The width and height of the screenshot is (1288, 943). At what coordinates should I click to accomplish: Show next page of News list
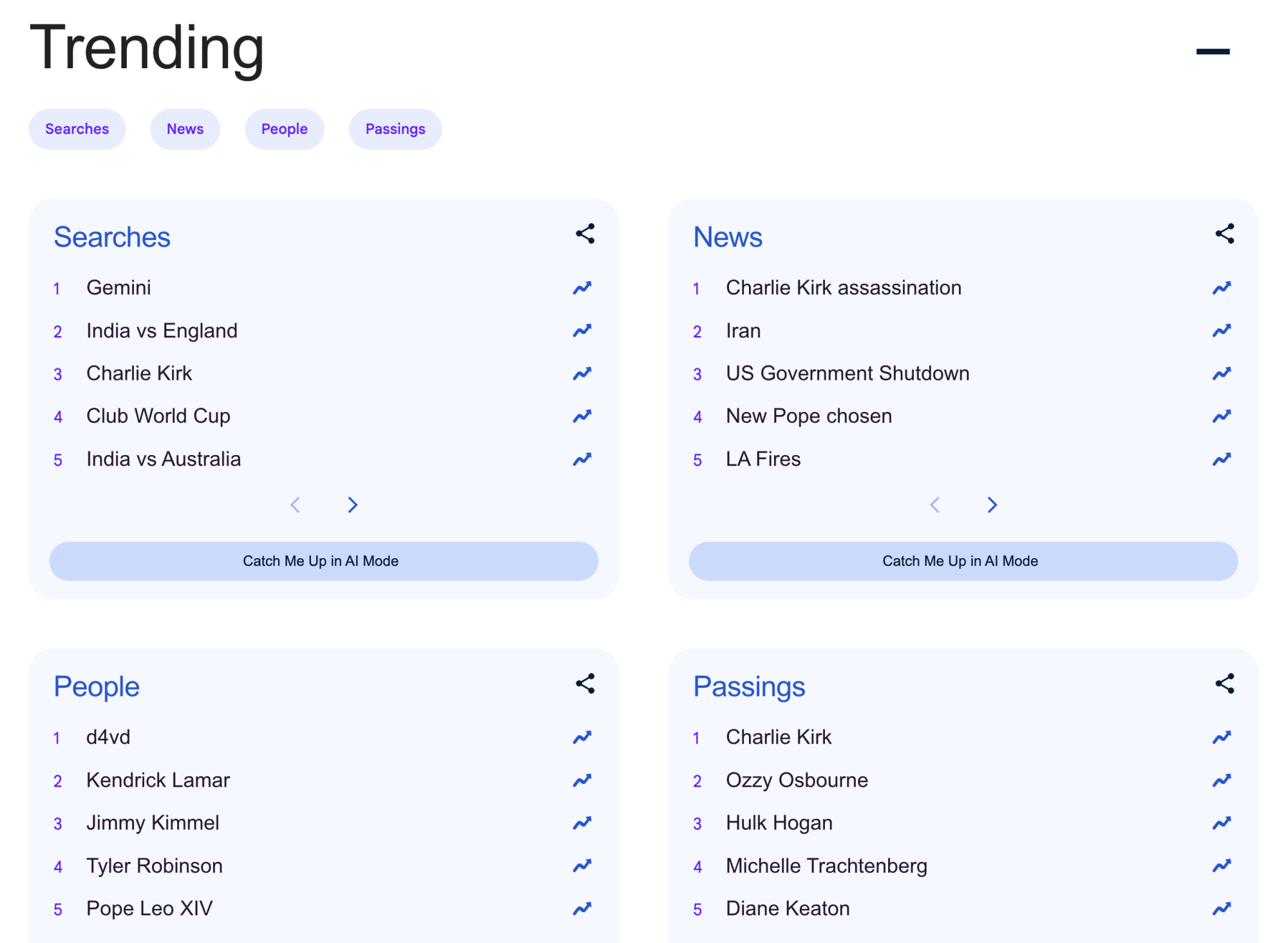pyautogui.click(x=992, y=505)
